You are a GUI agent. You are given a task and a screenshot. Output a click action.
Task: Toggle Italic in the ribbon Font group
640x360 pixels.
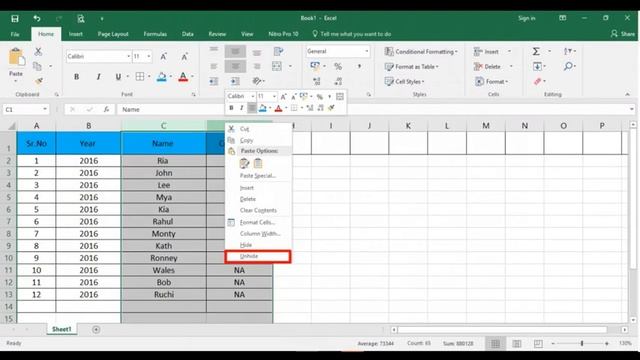[98, 77]
